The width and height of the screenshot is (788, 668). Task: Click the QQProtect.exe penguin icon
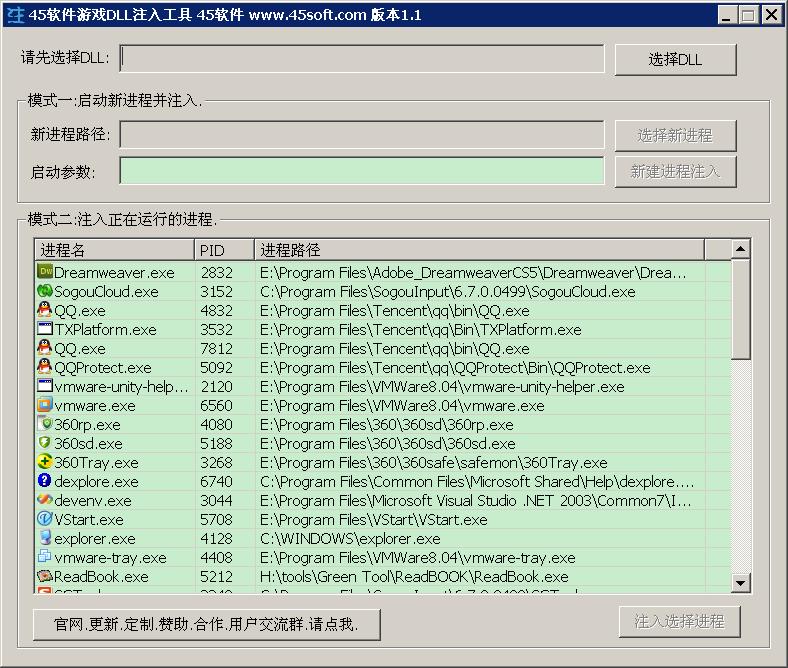[45, 367]
